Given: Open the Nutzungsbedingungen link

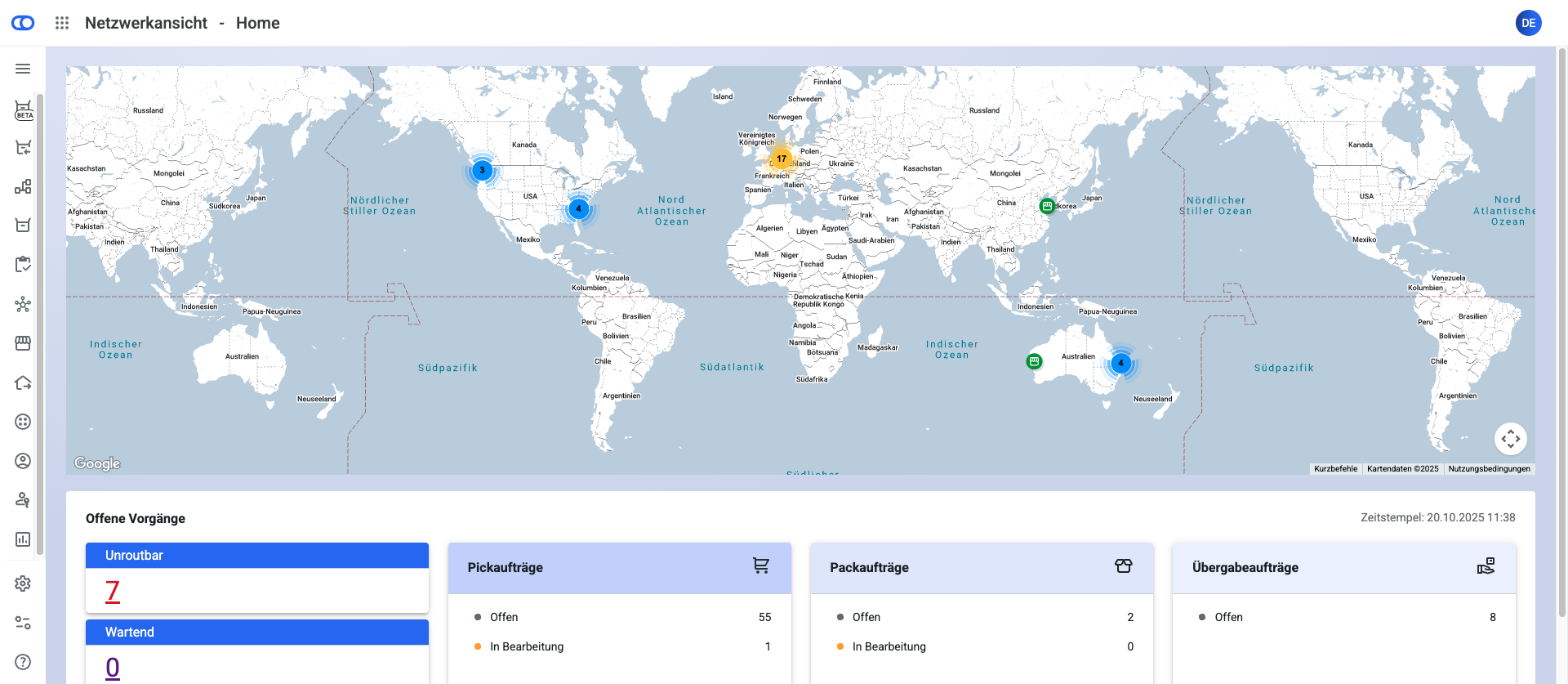Looking at the screenshot, I should (x=1489, y=469).
